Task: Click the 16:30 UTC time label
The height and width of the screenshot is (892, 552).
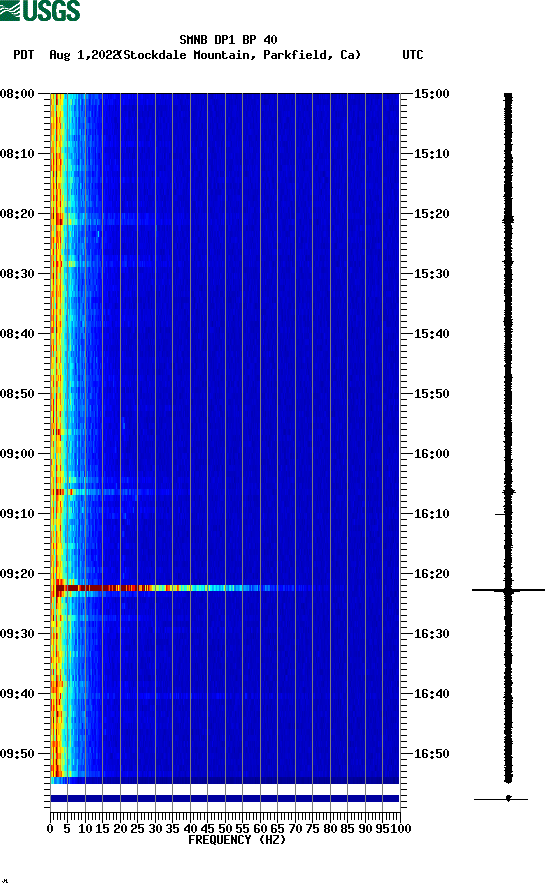Action: (x=431, y=634)
